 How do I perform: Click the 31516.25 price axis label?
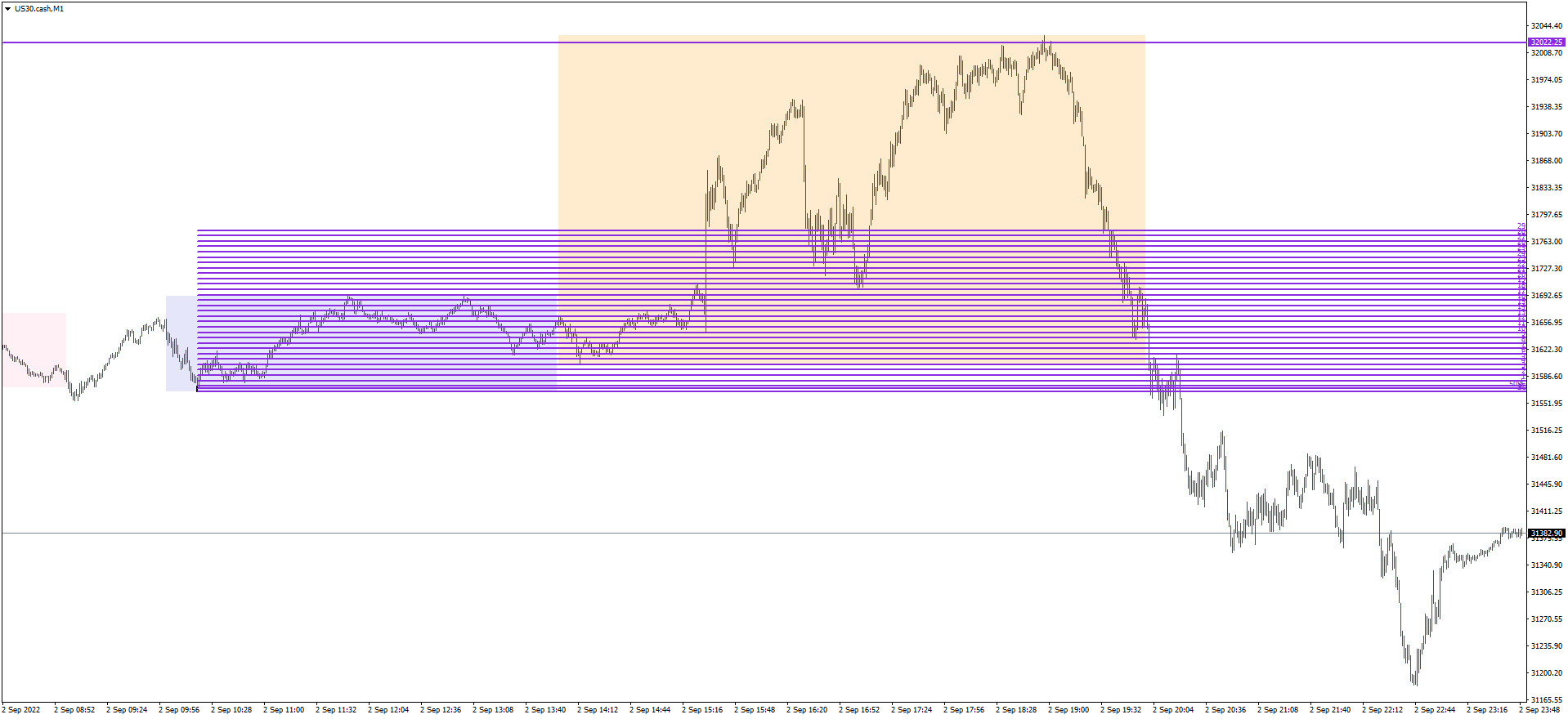click(1546, 431)
